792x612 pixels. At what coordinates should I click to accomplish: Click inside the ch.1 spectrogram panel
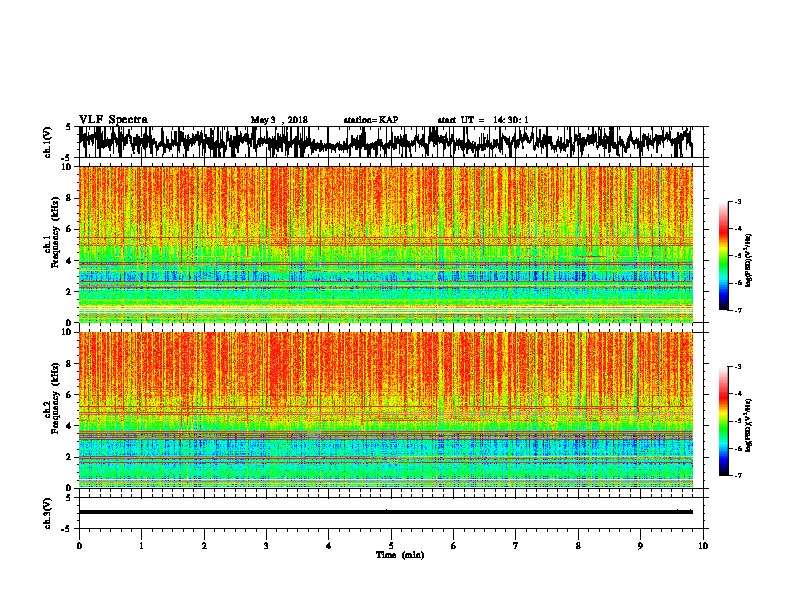385,244
